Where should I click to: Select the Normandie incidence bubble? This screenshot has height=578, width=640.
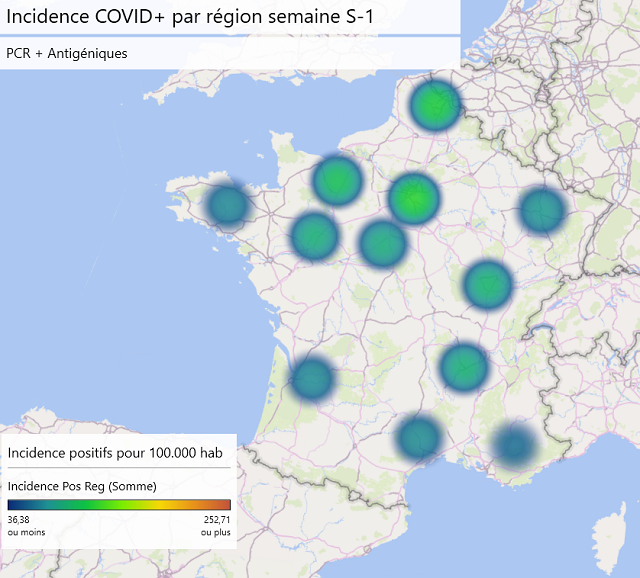pyautogui.click(x=337, y=180)
